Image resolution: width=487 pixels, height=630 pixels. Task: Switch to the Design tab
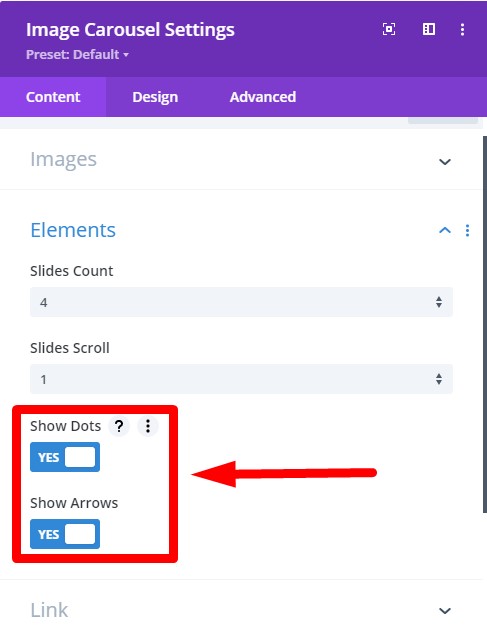155,97
